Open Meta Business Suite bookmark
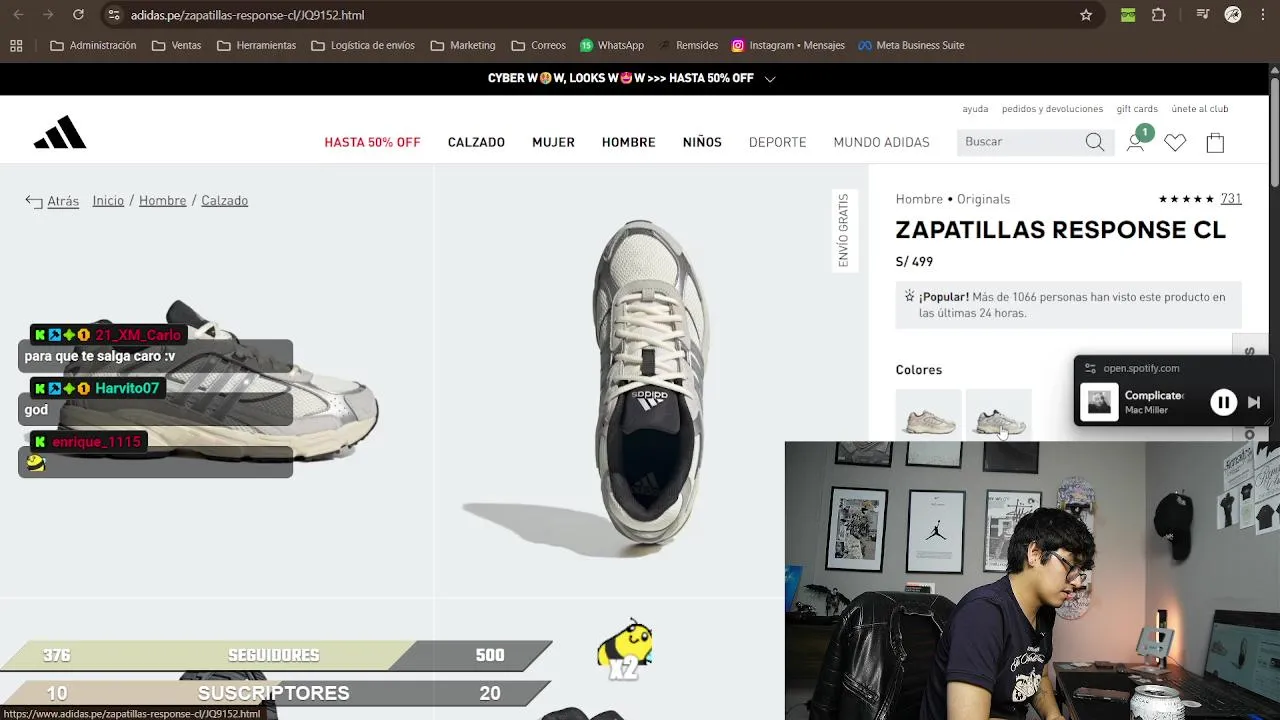1280x720 pixels. click(x=911, y=45)
